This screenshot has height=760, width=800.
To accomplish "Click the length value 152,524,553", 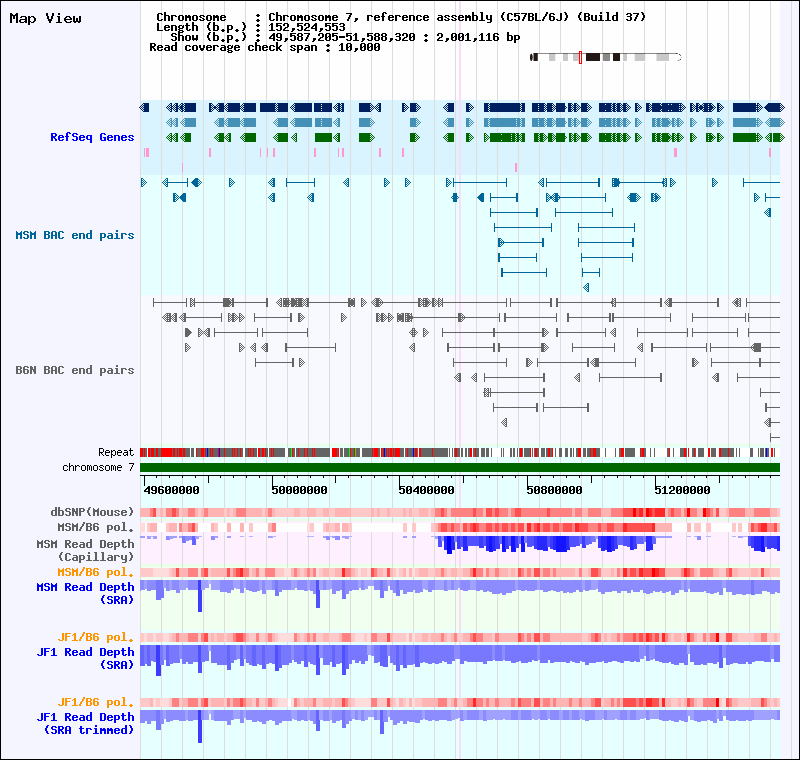I will pos(307,27).
